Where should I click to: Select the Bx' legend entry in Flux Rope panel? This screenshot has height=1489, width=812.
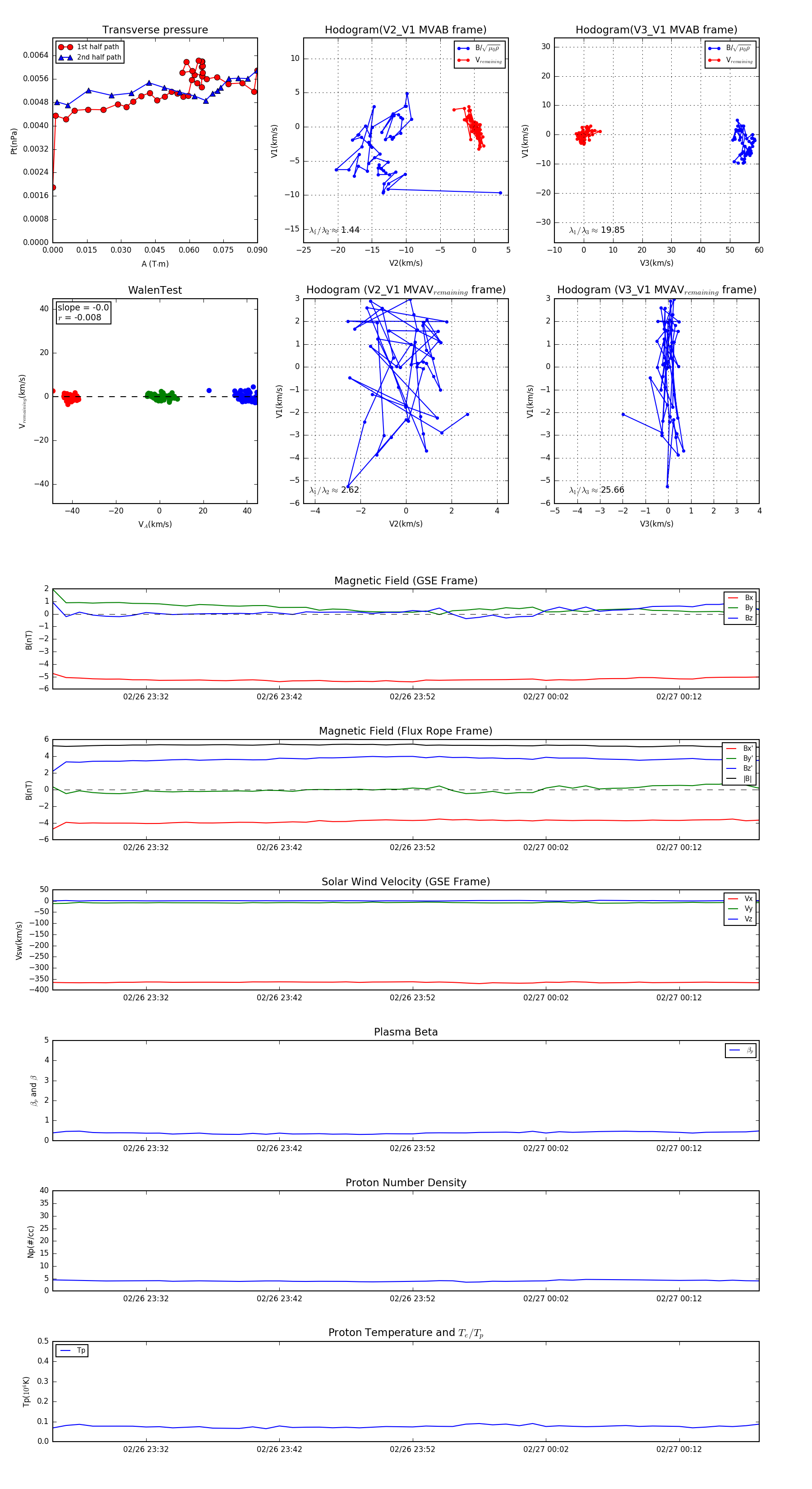click(739, 748)
